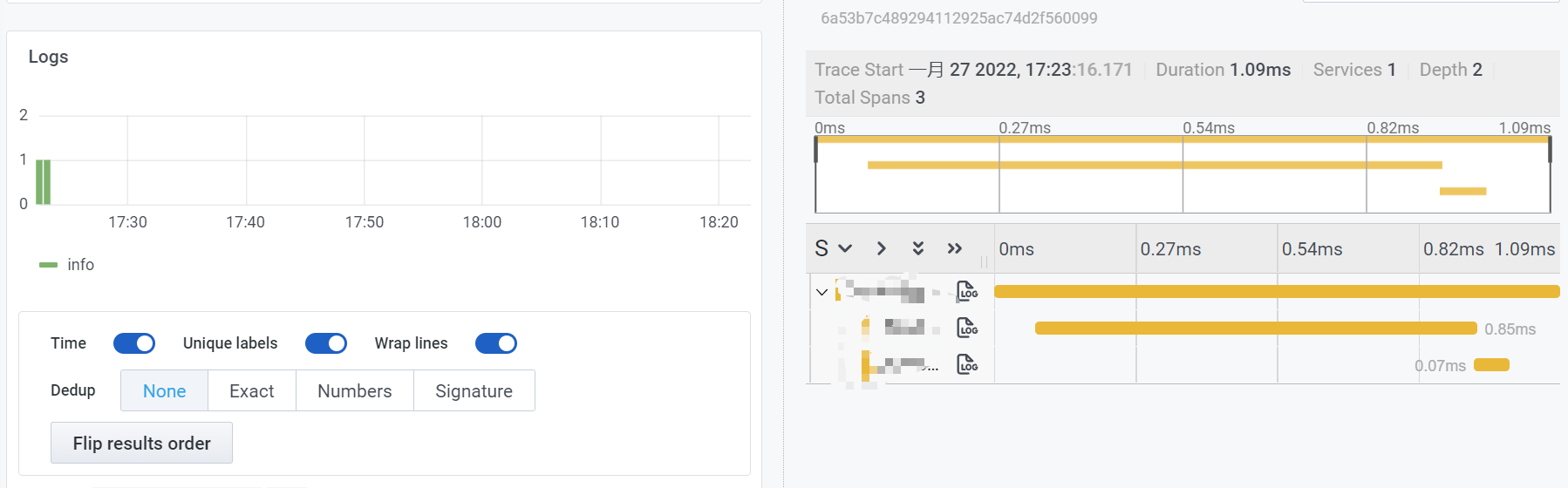Open logs icon for the root span

pyautogui.click(x=966, y=291)
